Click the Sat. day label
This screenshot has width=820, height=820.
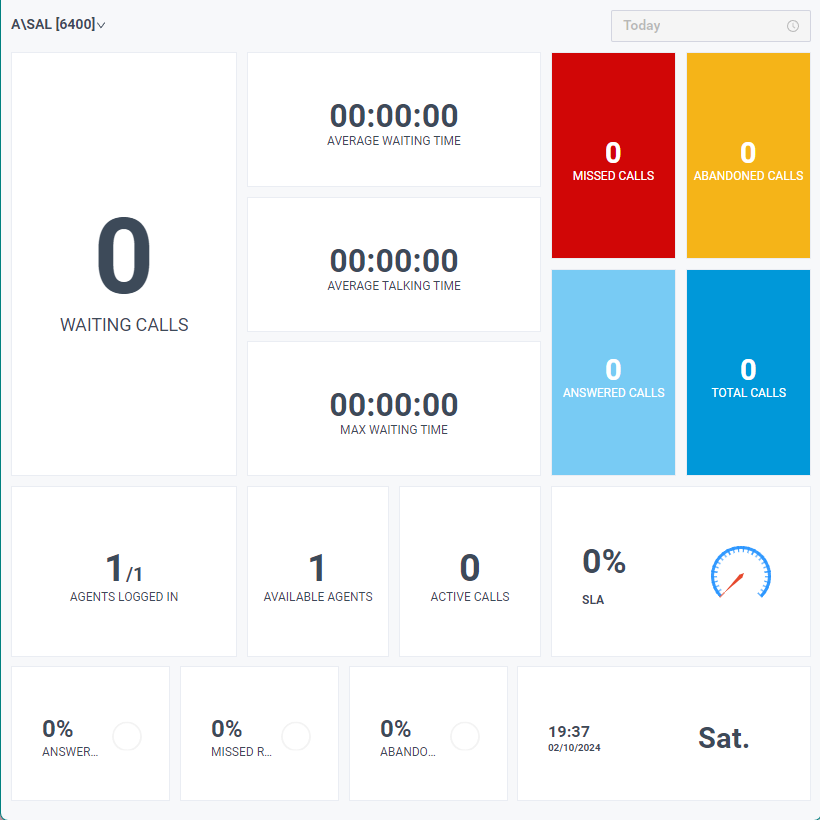coord(724,738)
